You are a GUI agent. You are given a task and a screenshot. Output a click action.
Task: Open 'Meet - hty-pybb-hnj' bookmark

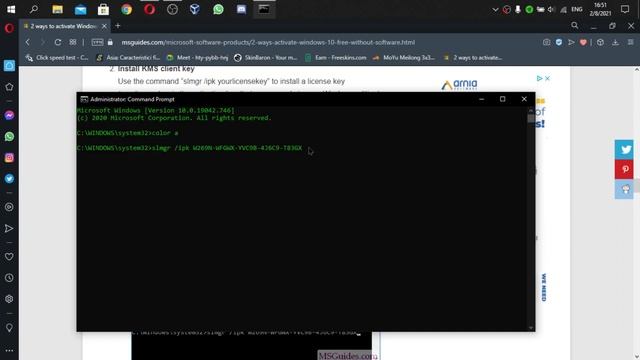coord(198,58)
